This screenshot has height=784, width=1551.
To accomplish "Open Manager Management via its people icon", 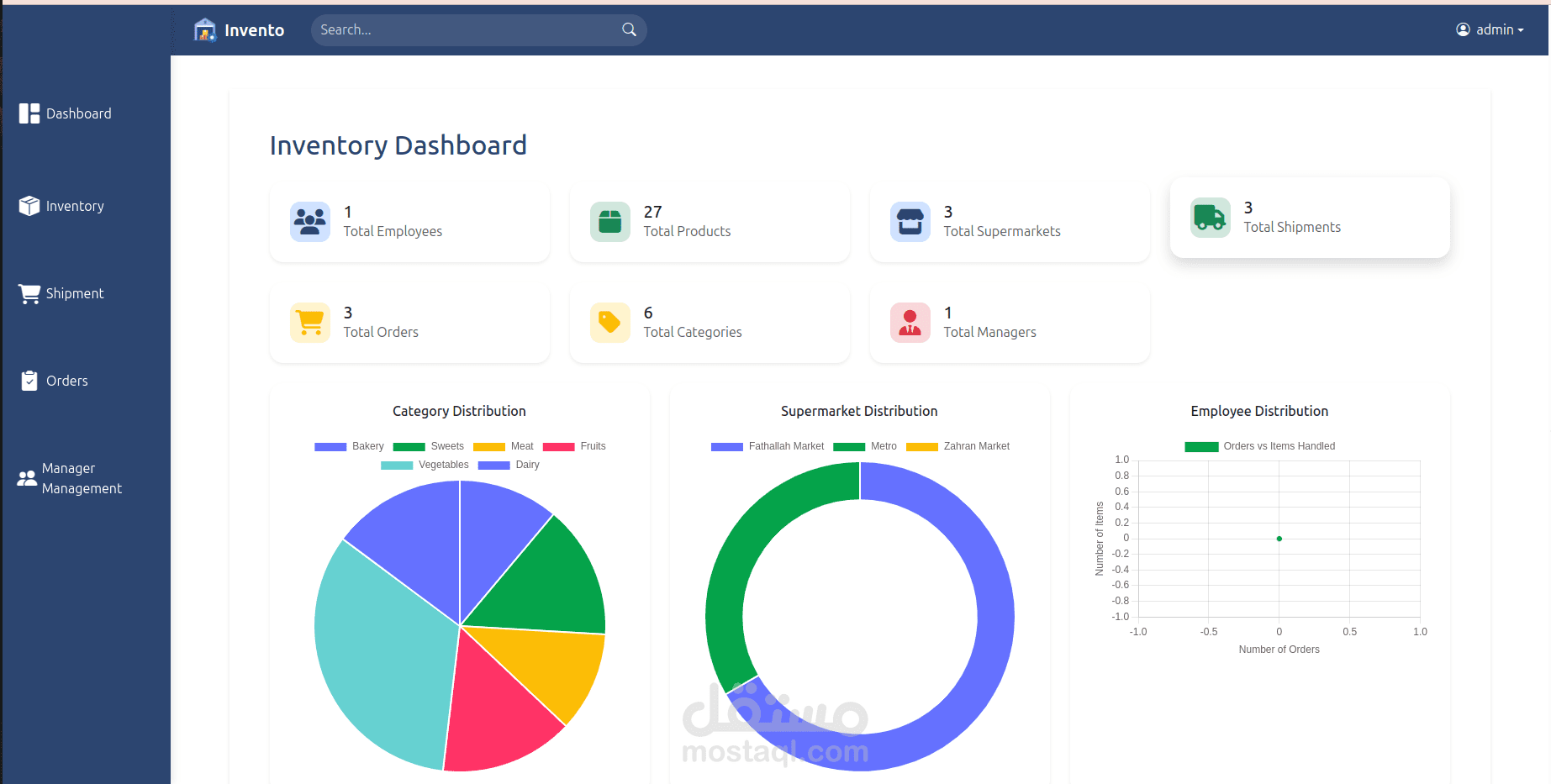I will tap(25, 477).
